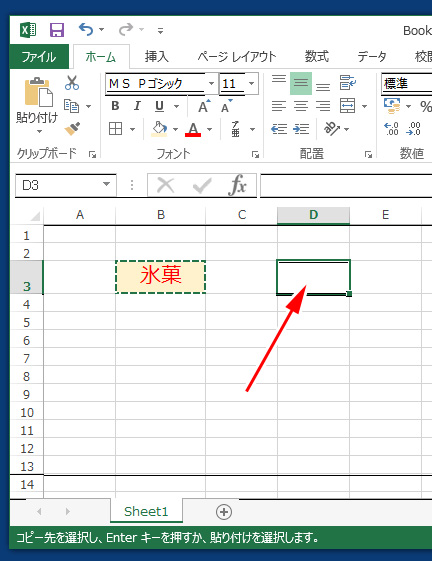
Task: Switch to the 数式 tab
Action: click(317, 57)
